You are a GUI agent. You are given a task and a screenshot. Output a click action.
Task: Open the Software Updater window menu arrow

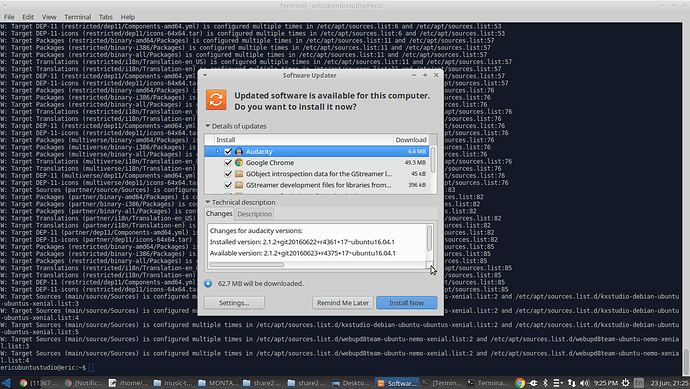coord(205,75)
